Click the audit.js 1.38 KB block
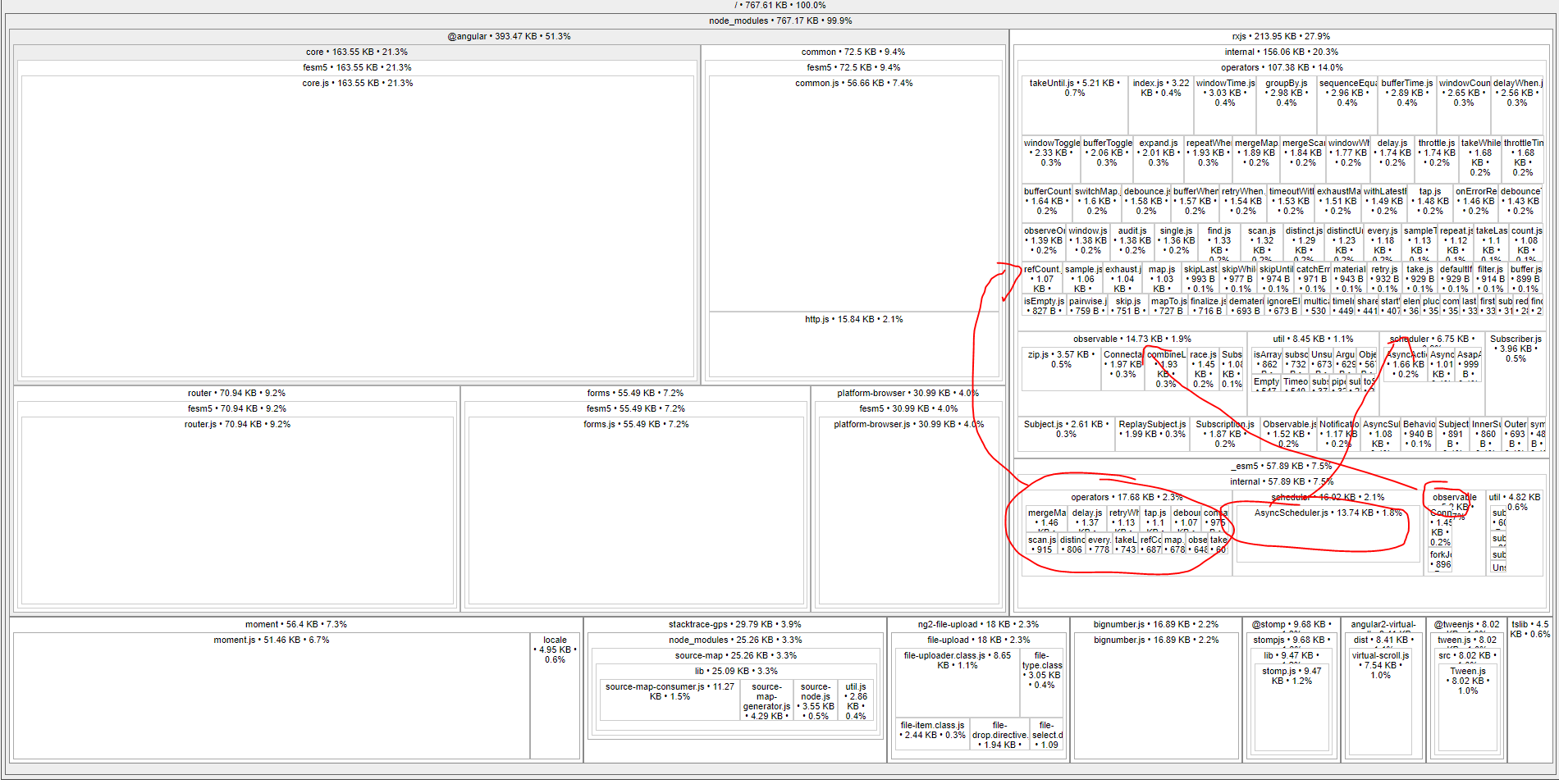Image resolution: width=1559 pixels, height=784 pixels. coord(1132,243)
